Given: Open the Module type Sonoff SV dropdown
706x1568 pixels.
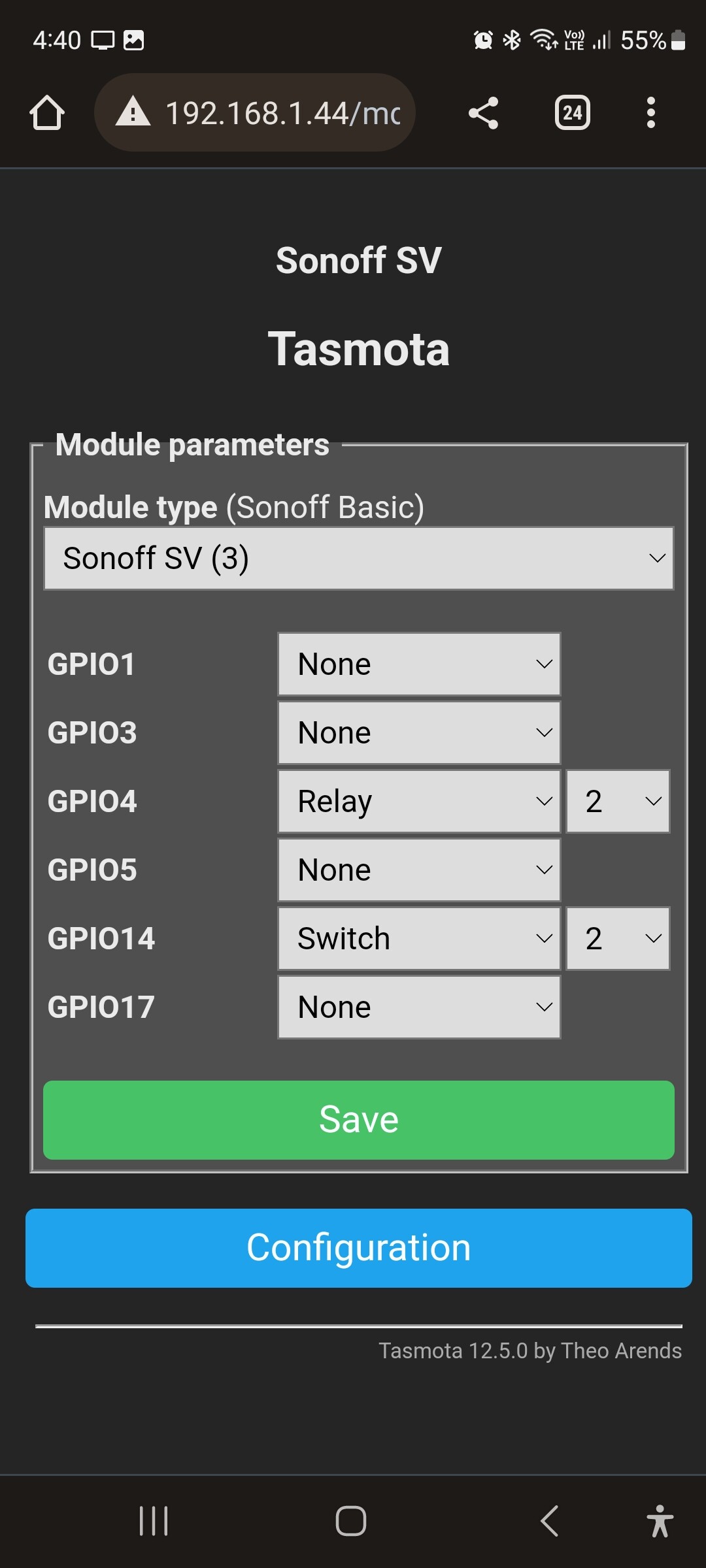Looking at the screenshot, I should click(x=359, y=559).
